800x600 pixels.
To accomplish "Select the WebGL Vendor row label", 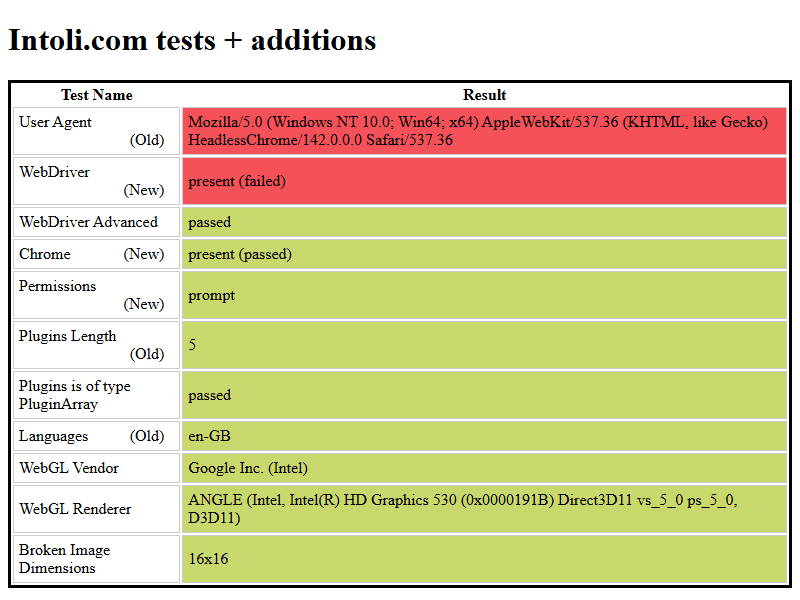I will 96,468.
